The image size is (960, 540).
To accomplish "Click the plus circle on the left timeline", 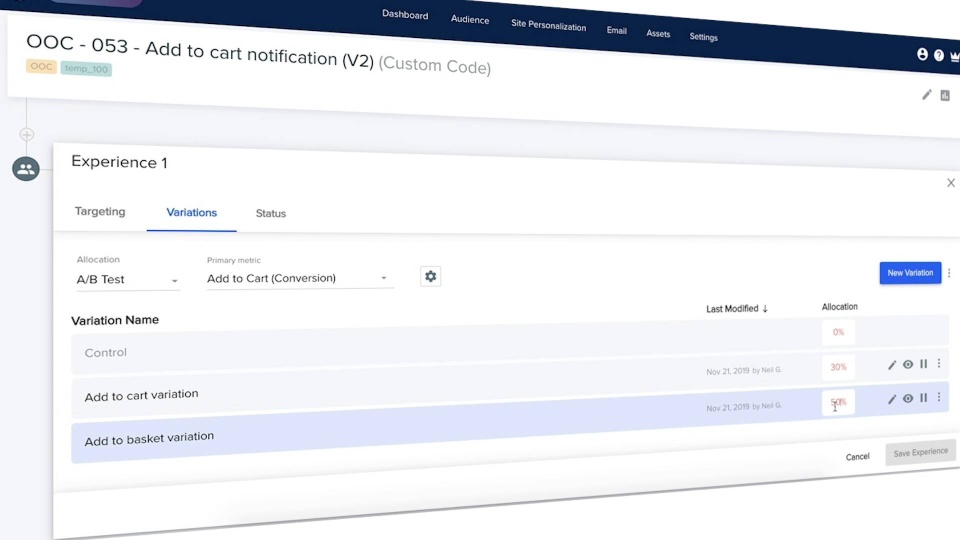I will (x=26, y=134).
